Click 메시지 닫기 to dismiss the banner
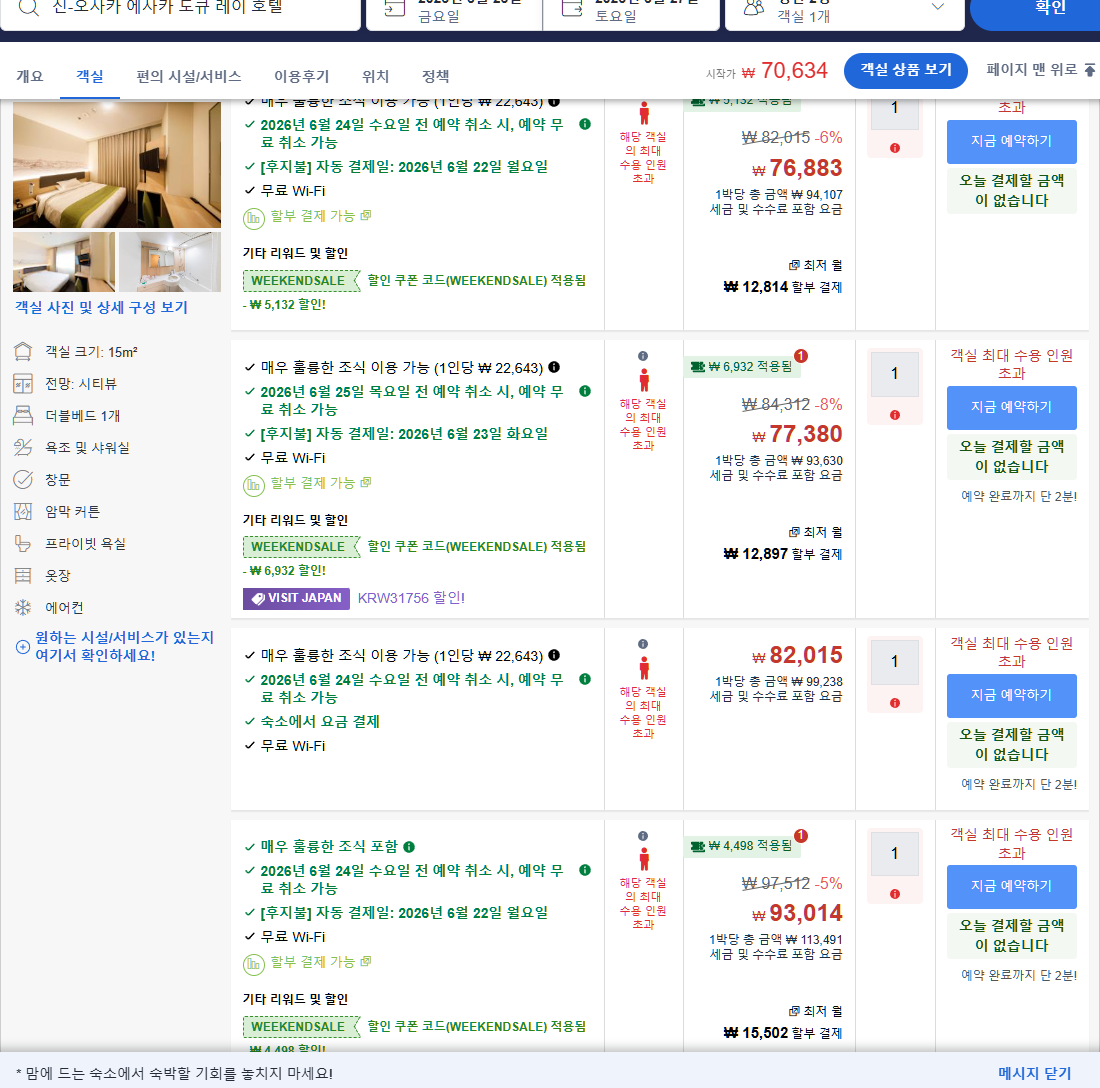 tap(1035, 1073)
